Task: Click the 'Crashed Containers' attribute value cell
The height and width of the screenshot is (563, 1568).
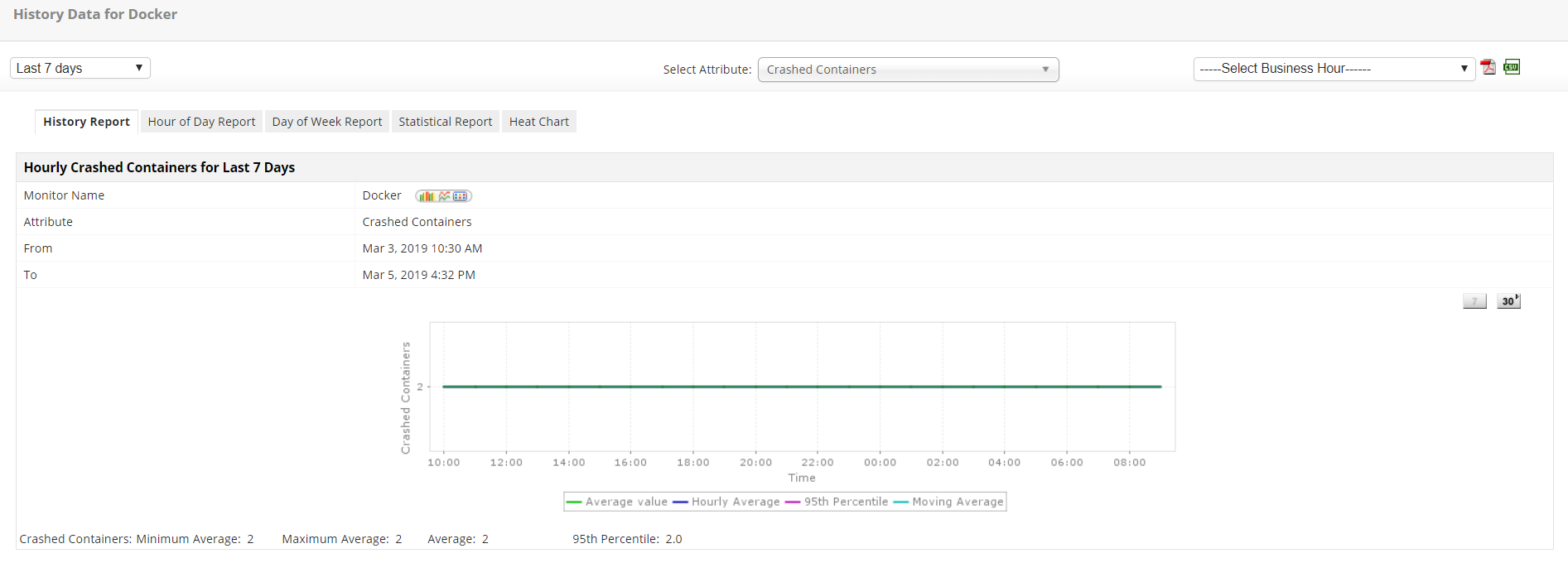Action: [x=417, y=222]
